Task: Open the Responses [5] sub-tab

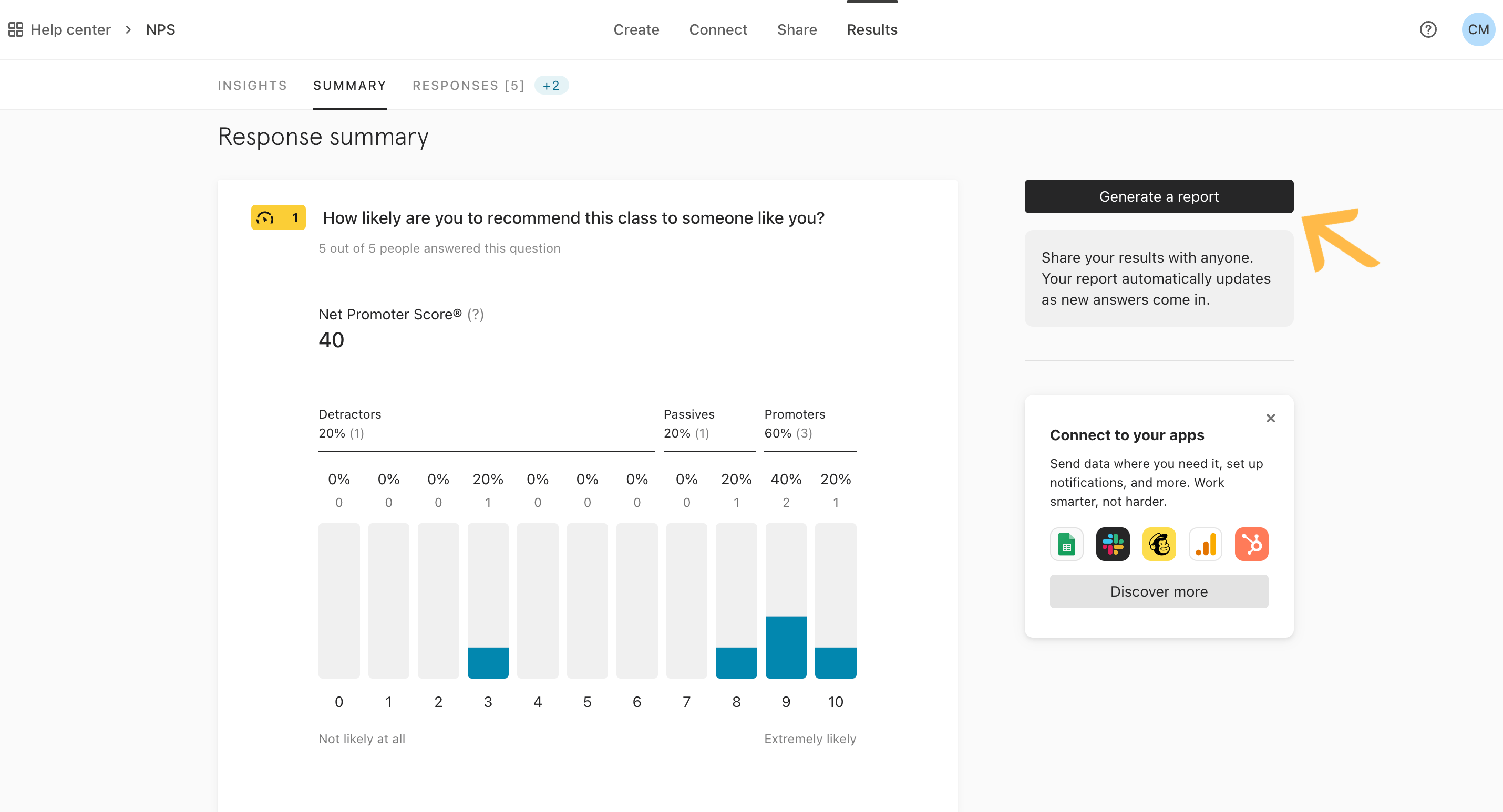Action: tap(468, 86)
